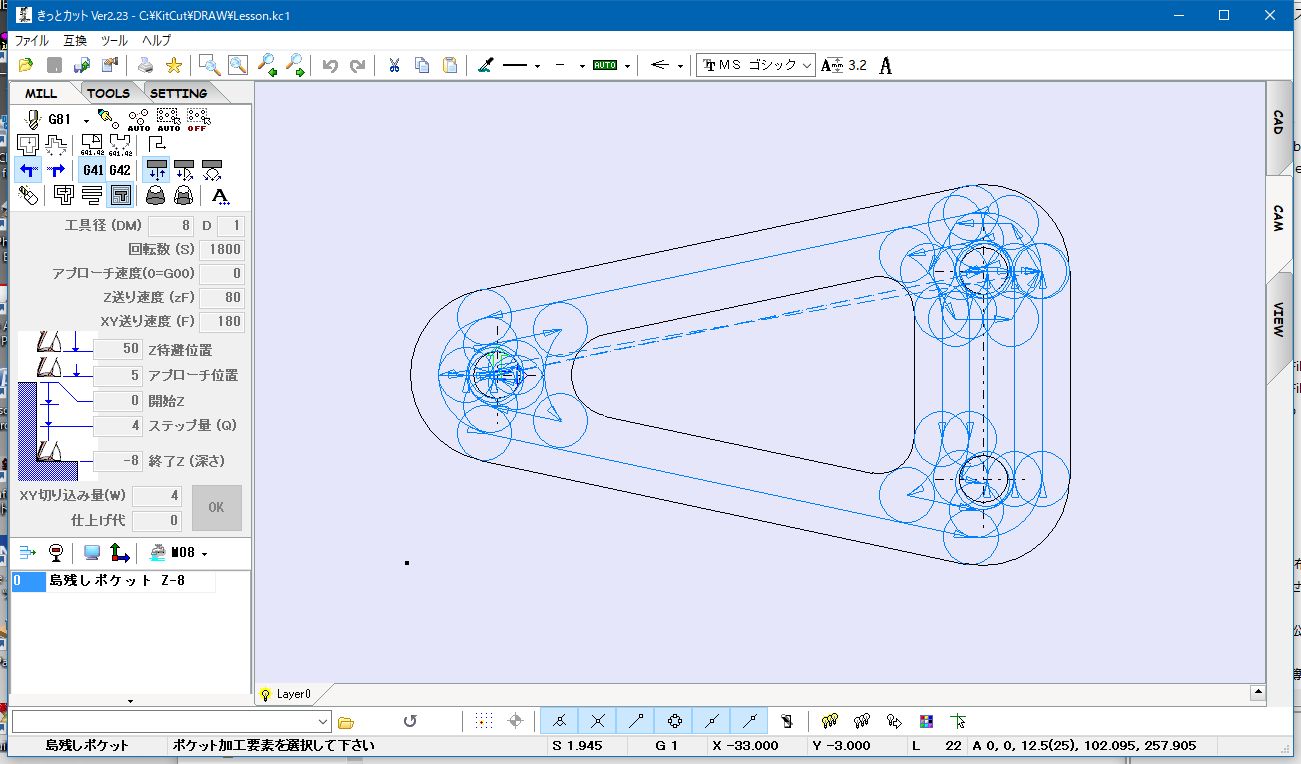Switch to the TOOLS tab
Image resolution: width=1301 pixels, height=764 pixels.
click(108, 93)
